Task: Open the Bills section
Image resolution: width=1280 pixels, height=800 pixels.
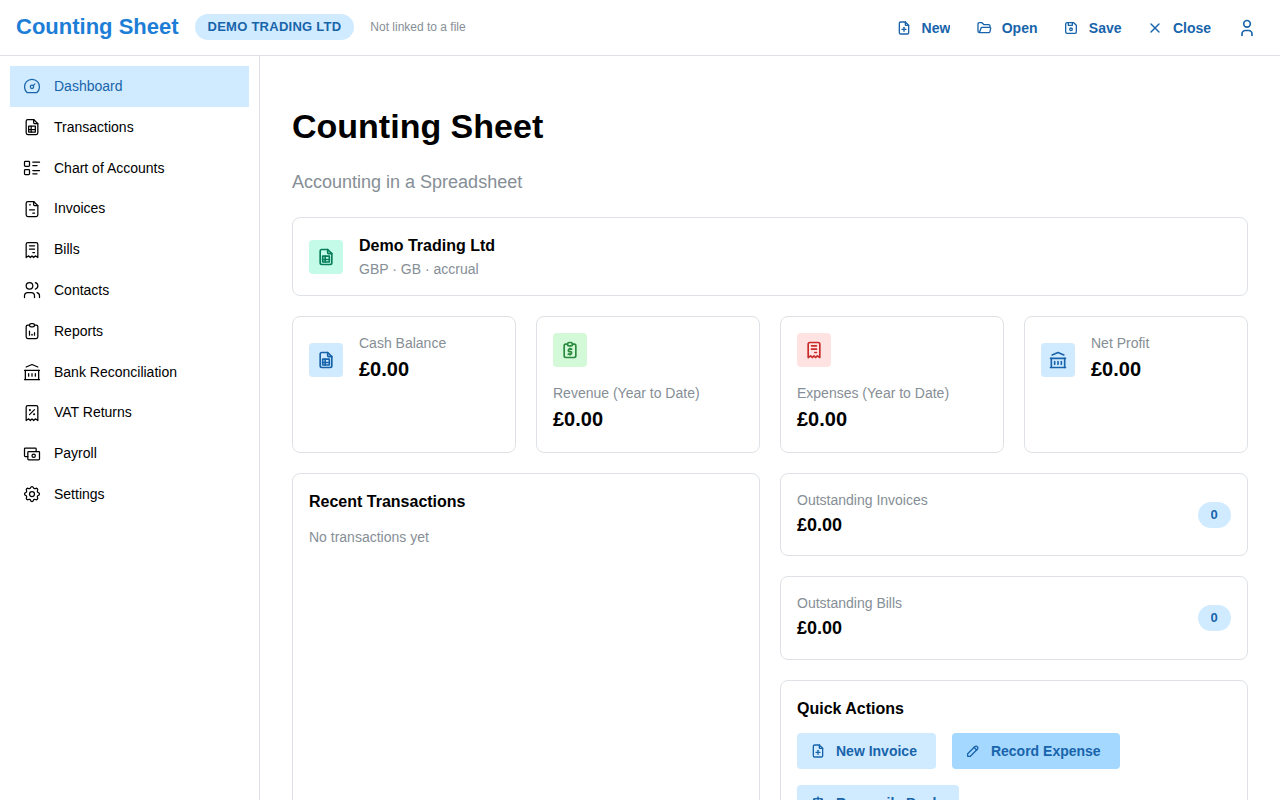Action: (129, 249)
